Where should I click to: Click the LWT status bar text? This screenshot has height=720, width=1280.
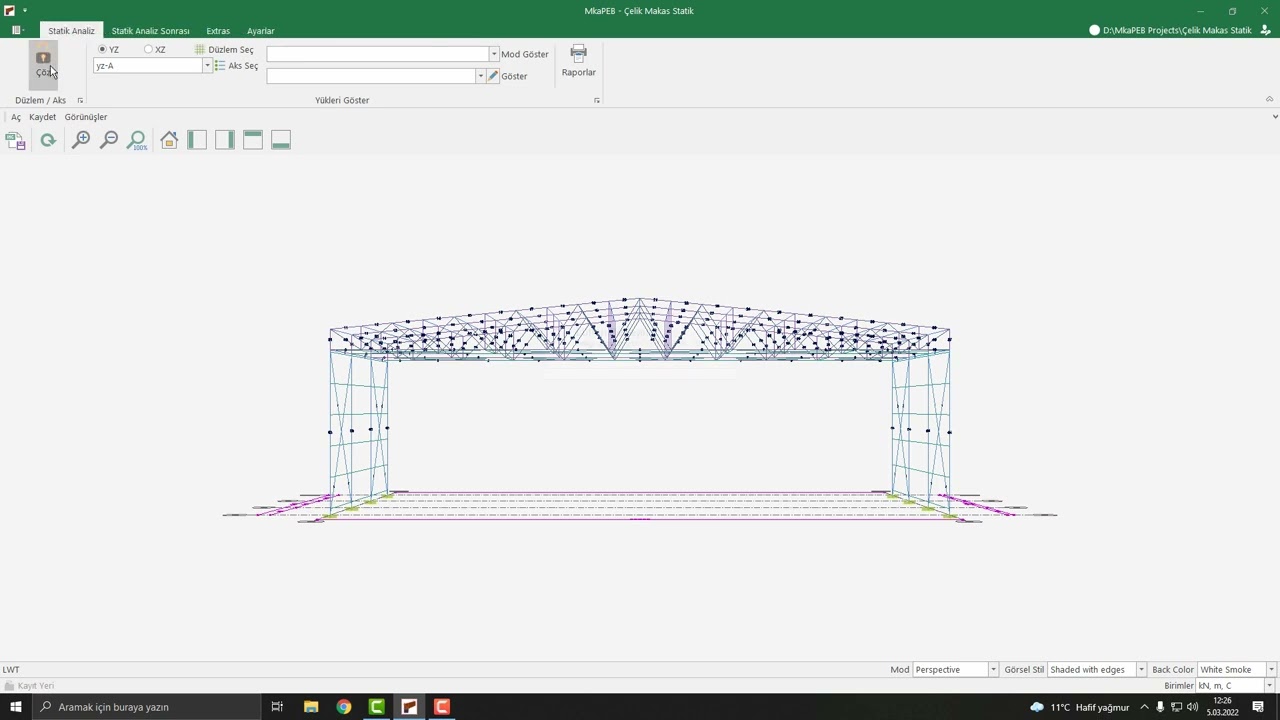[11, 670]
